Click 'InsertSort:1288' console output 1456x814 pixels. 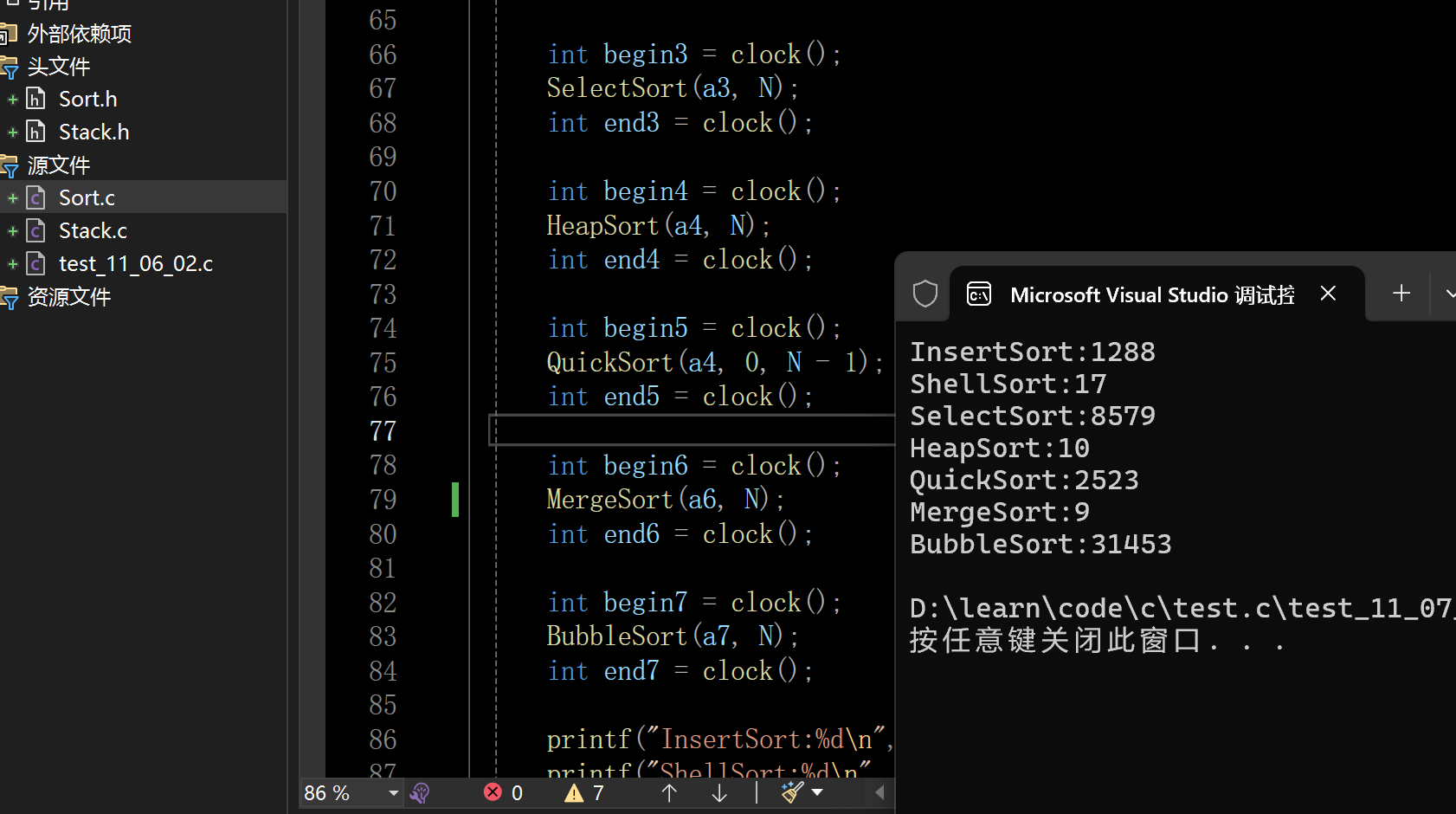point(1032,352)
